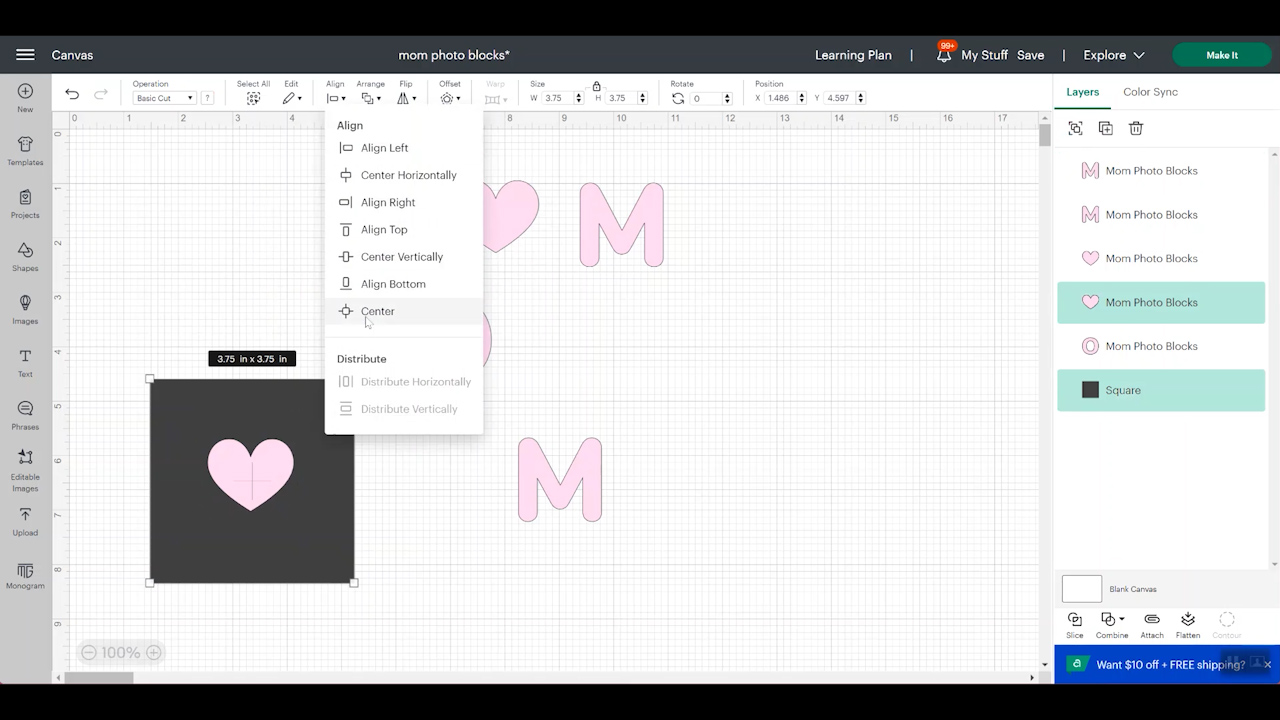The width and height of the screenshot is (1280, 720).
Task: Click the Save link
Action: (x=1030, y=55)
